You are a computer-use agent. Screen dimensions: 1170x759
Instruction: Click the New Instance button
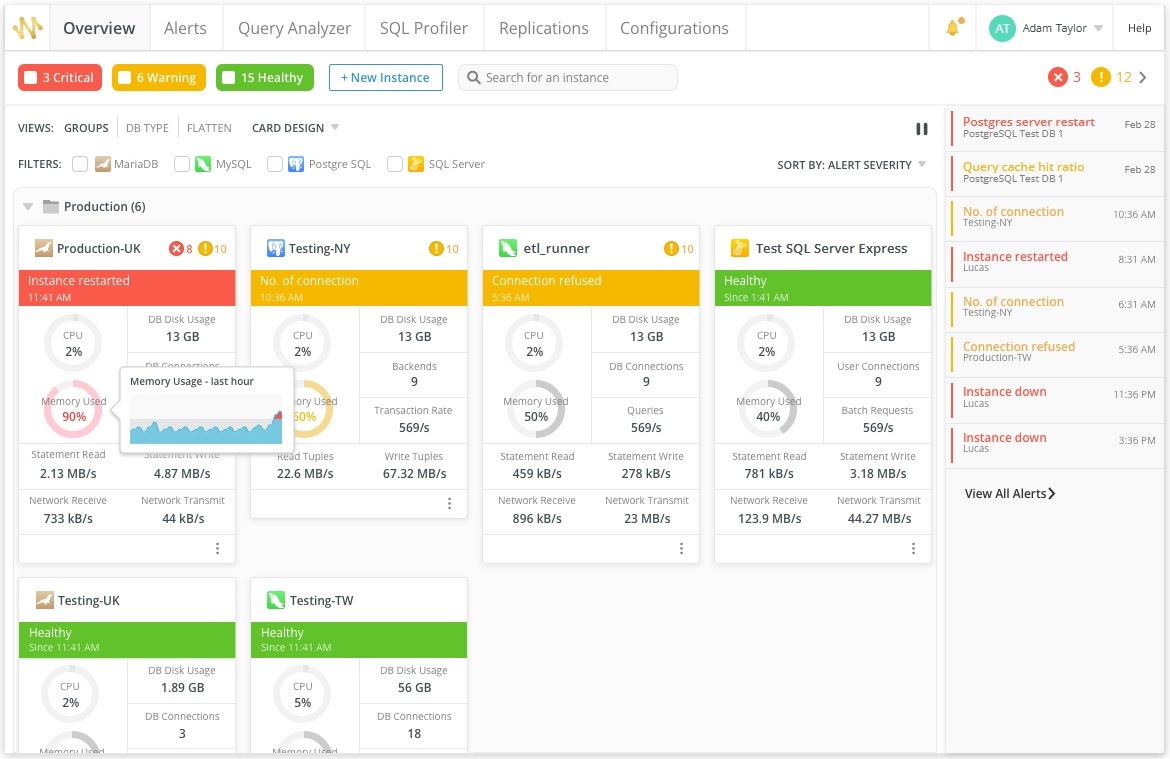click(x=386, y=78)
